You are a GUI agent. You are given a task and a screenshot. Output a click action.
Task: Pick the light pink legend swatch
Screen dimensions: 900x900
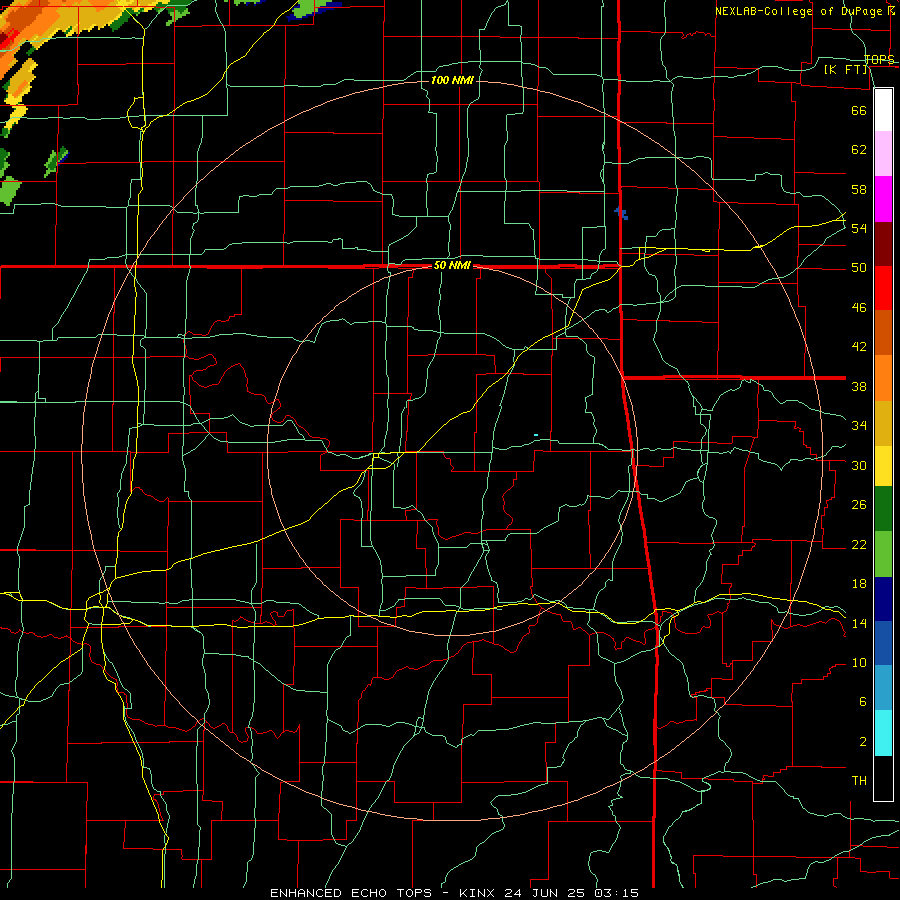[x=883, y=153]
